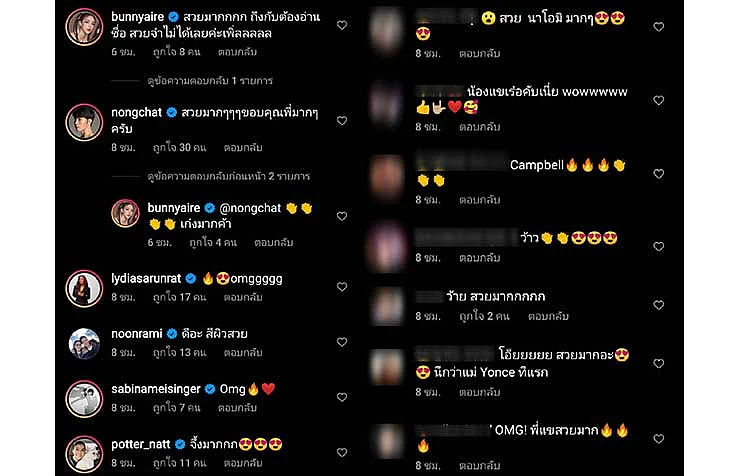Toggle like on the wowwwwww comment
This screenshot has width=750, height=476.
659,100
